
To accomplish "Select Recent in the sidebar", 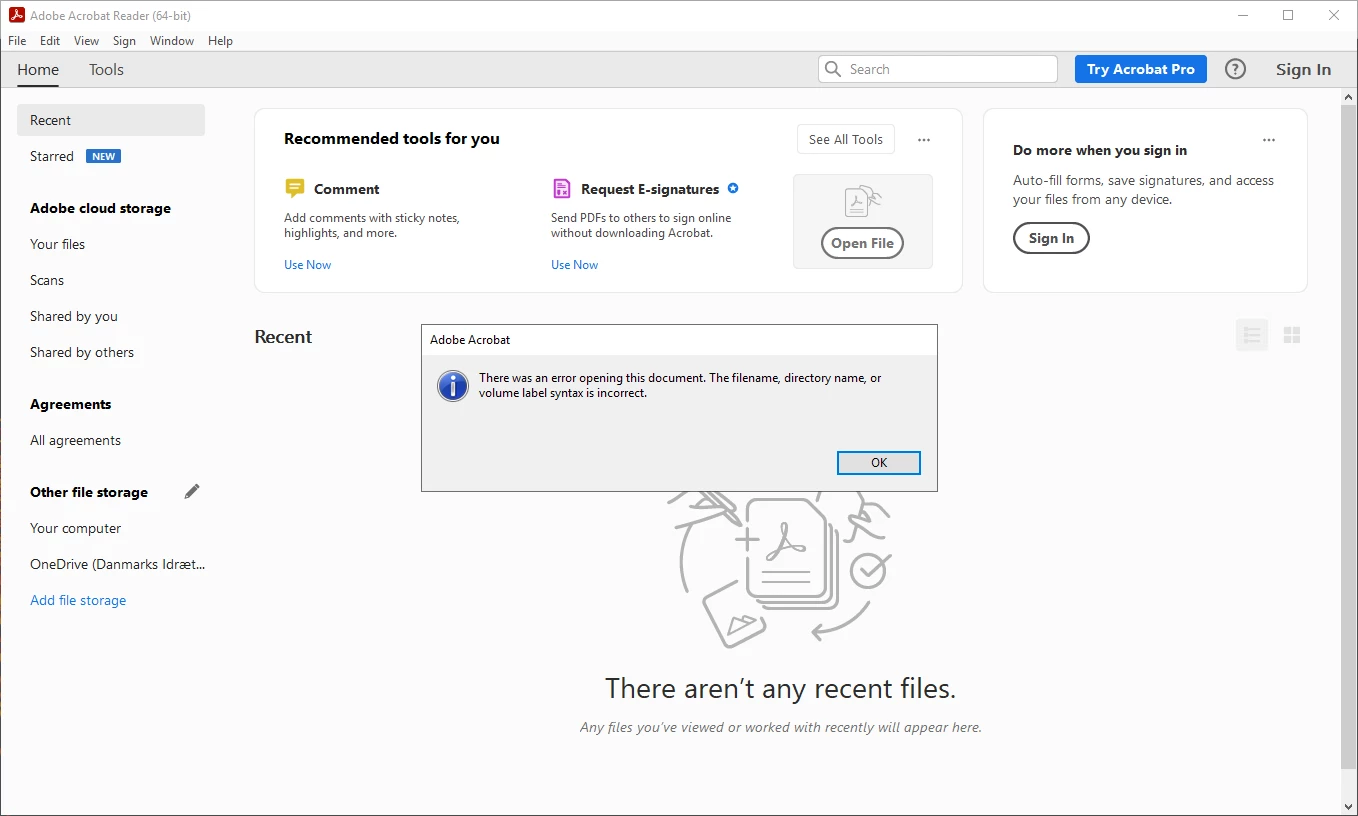I will click(x=111, y=120).
